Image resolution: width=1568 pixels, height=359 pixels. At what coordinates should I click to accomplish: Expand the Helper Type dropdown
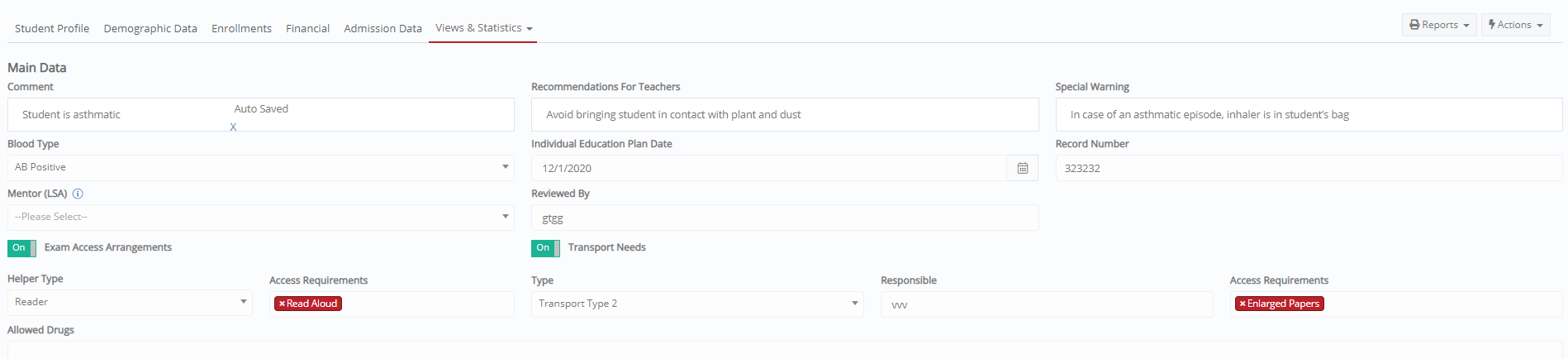coord(130,302)
